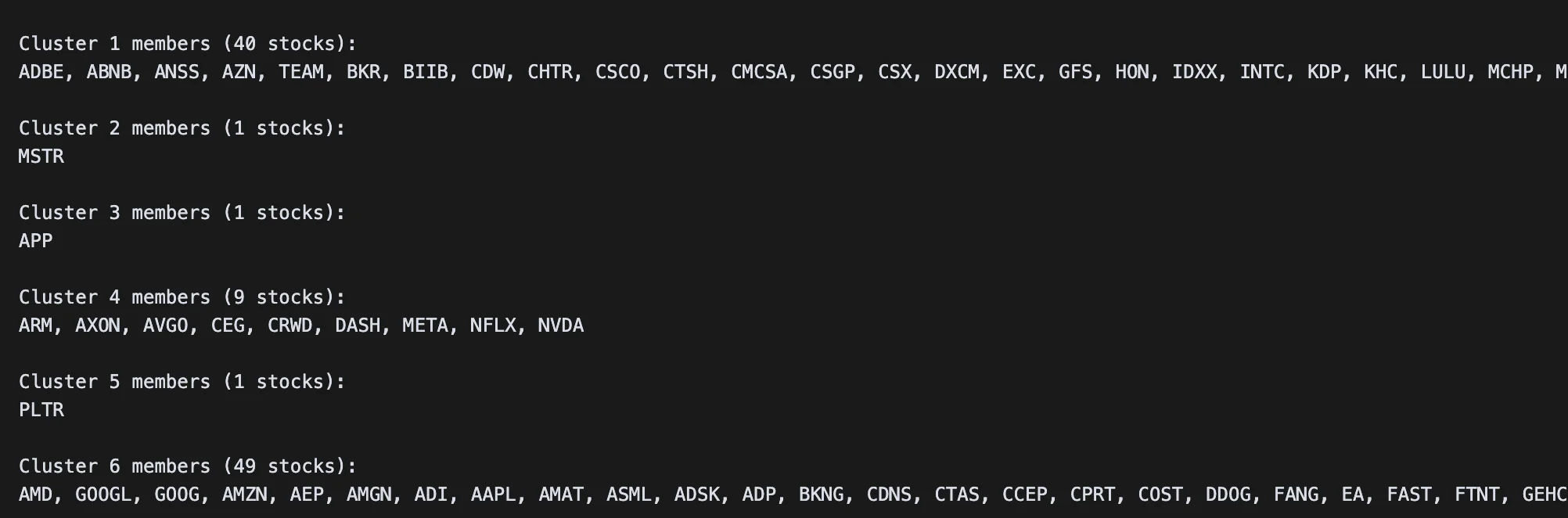The image size is (1568, 518).
Task: Click the "Cluster 4 members (9 stocks)" heading
Action: (182, 297)
